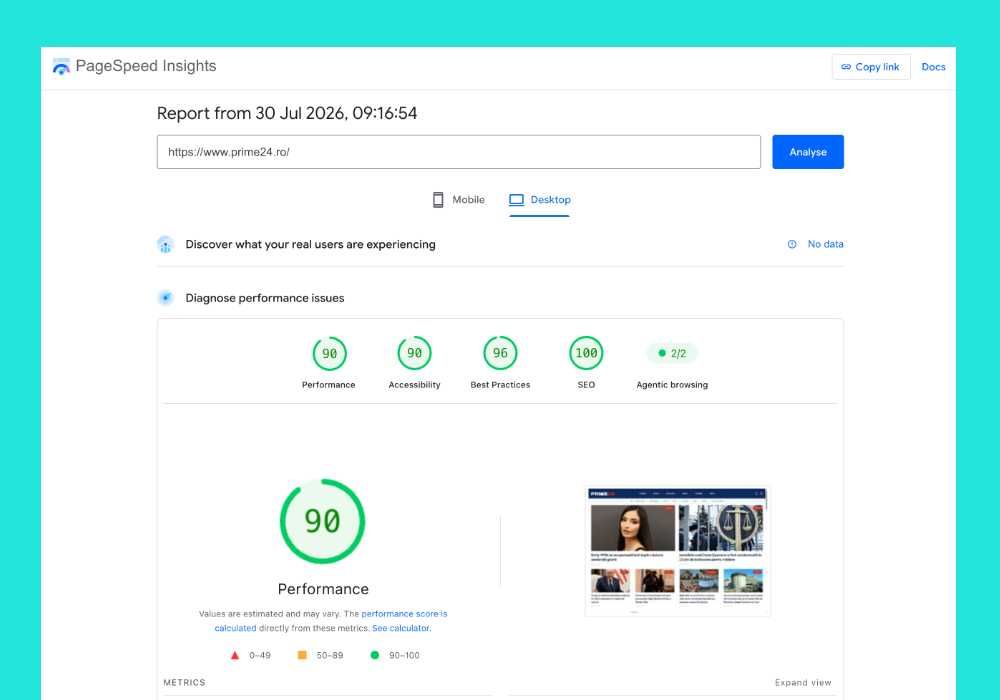Click the SEO label under the gauge

tap(586, 385)
